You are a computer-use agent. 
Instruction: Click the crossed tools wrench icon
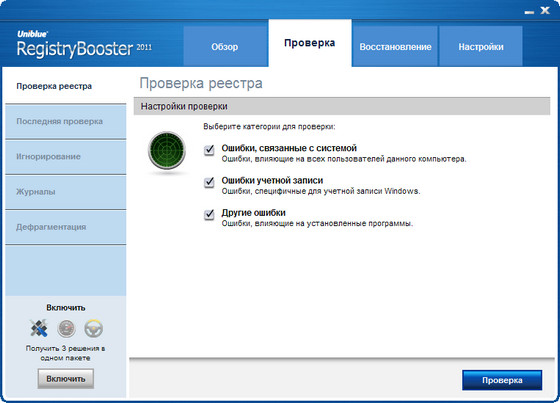tap(39, 328)
